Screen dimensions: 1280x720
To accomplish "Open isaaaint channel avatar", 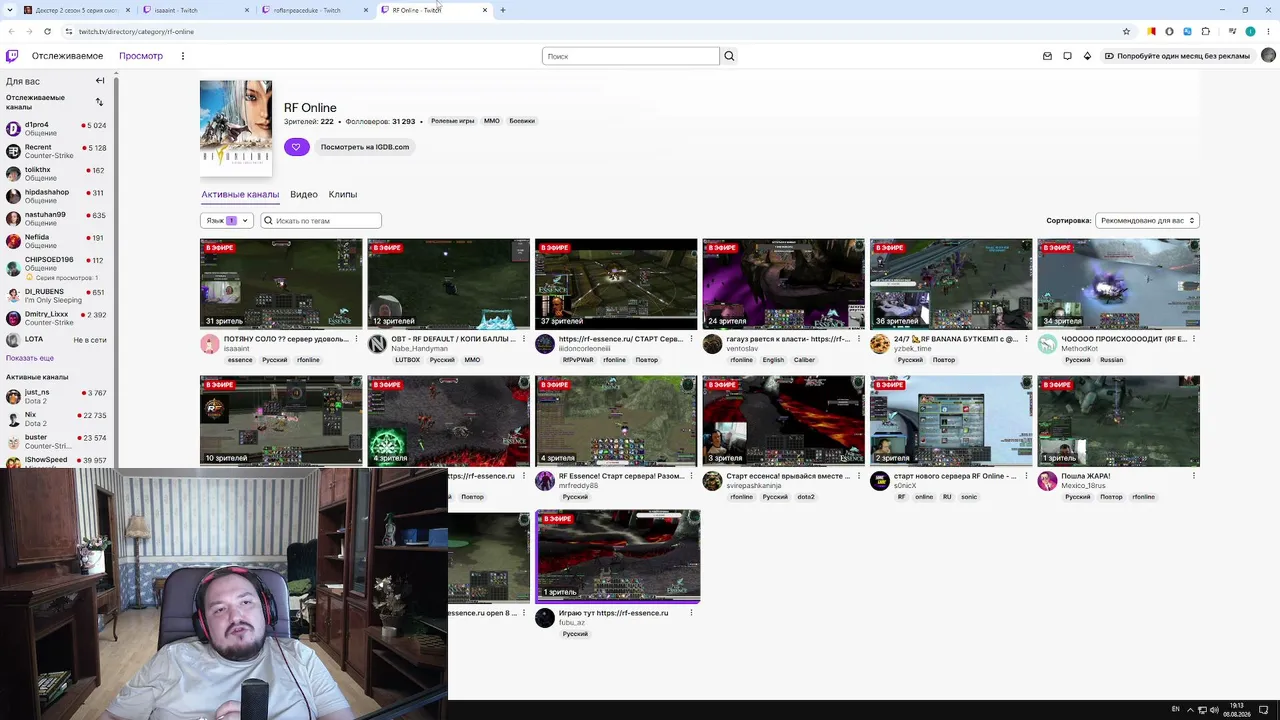I will [209, 344].
